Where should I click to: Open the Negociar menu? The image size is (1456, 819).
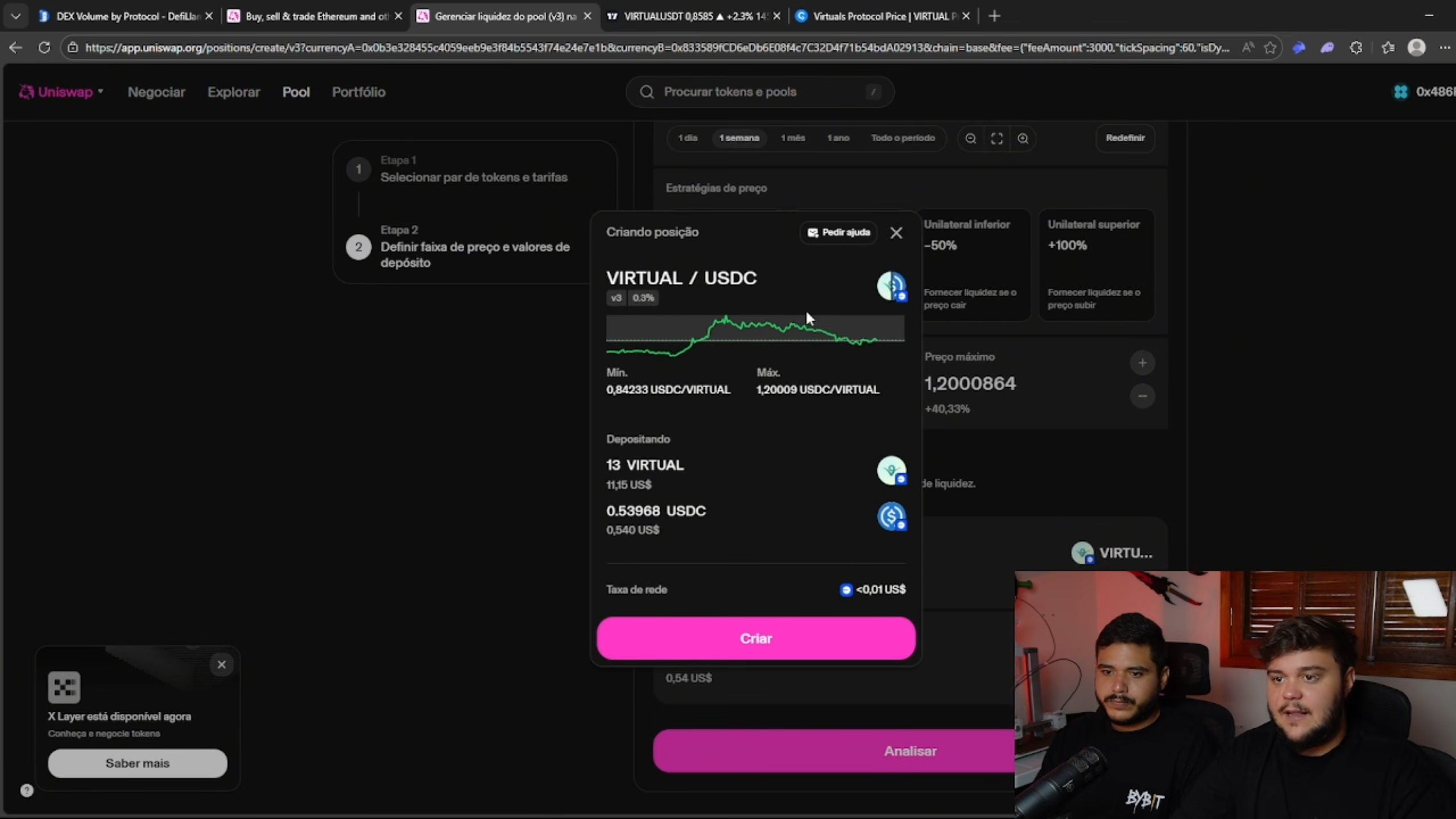coord(156,92)
